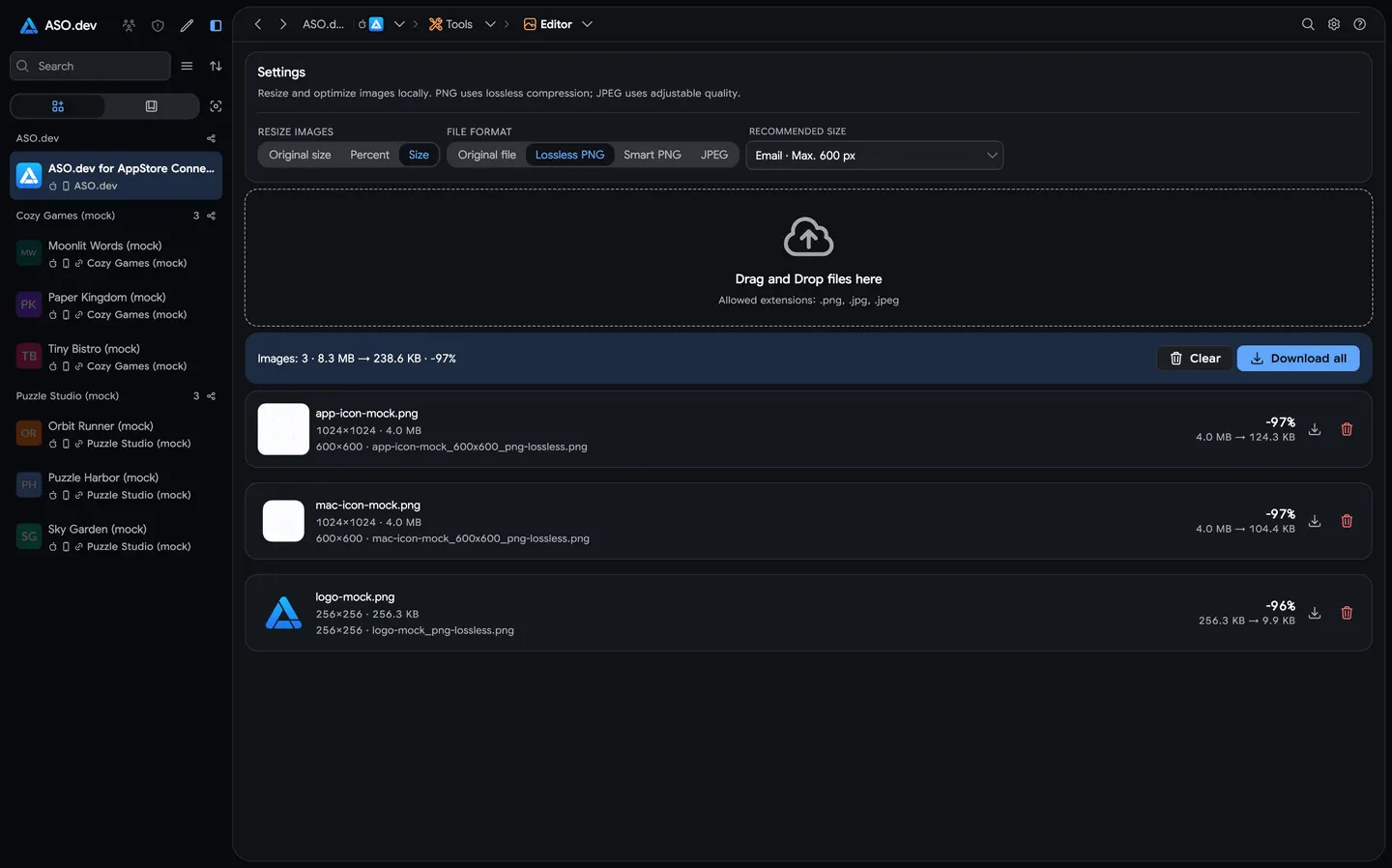Image resolution: width=1392 pixels, height=868 pixels.
Task: Choose the Percent resize option
Action: [369, 155]
